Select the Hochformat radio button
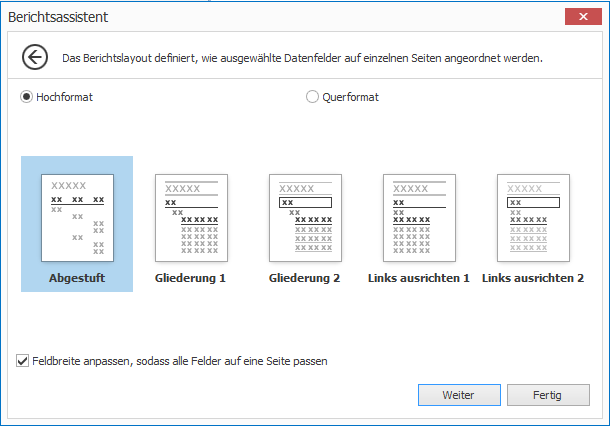This screenshot has height=428, width=612. pyautogui.click(x=26, y=97)
